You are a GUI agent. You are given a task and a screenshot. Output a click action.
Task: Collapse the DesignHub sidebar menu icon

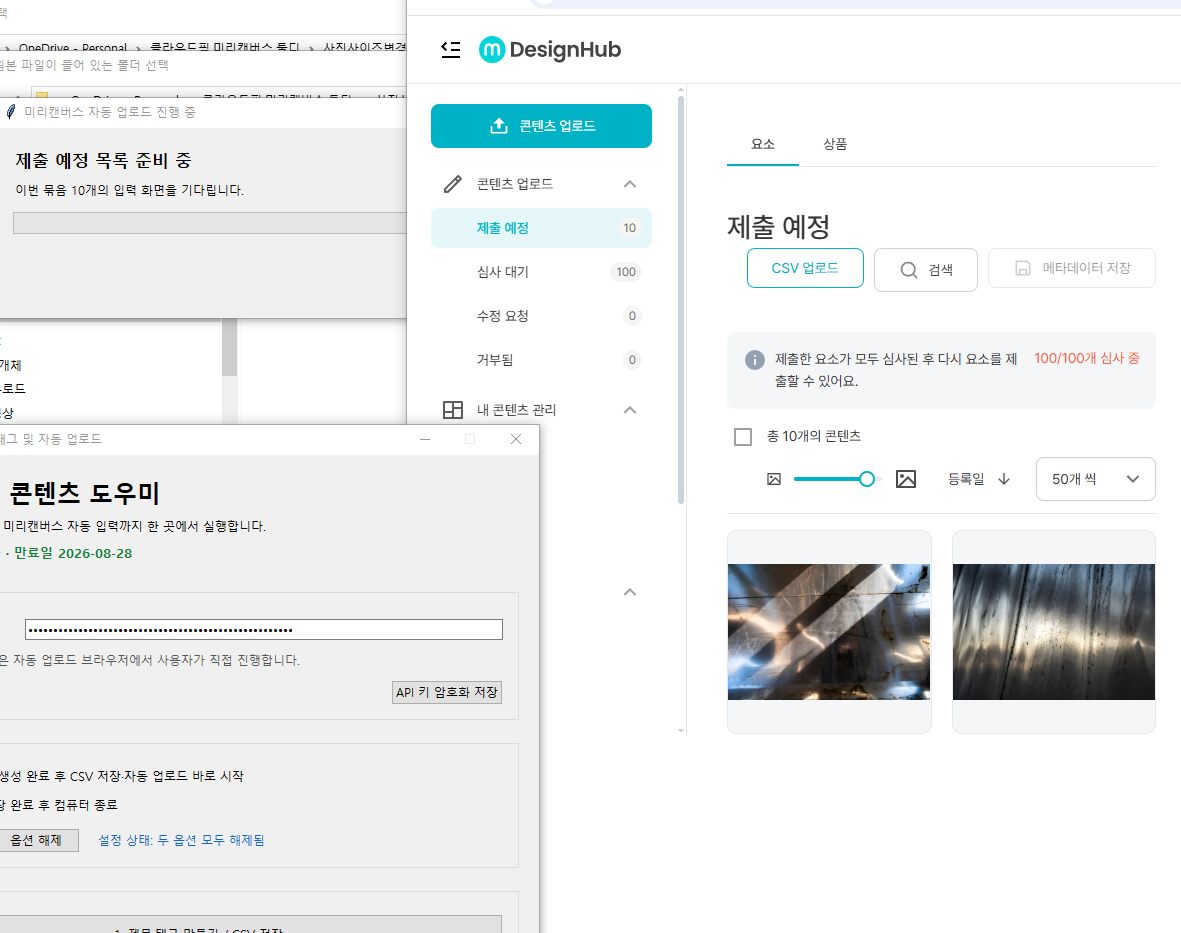click(450, 50)
